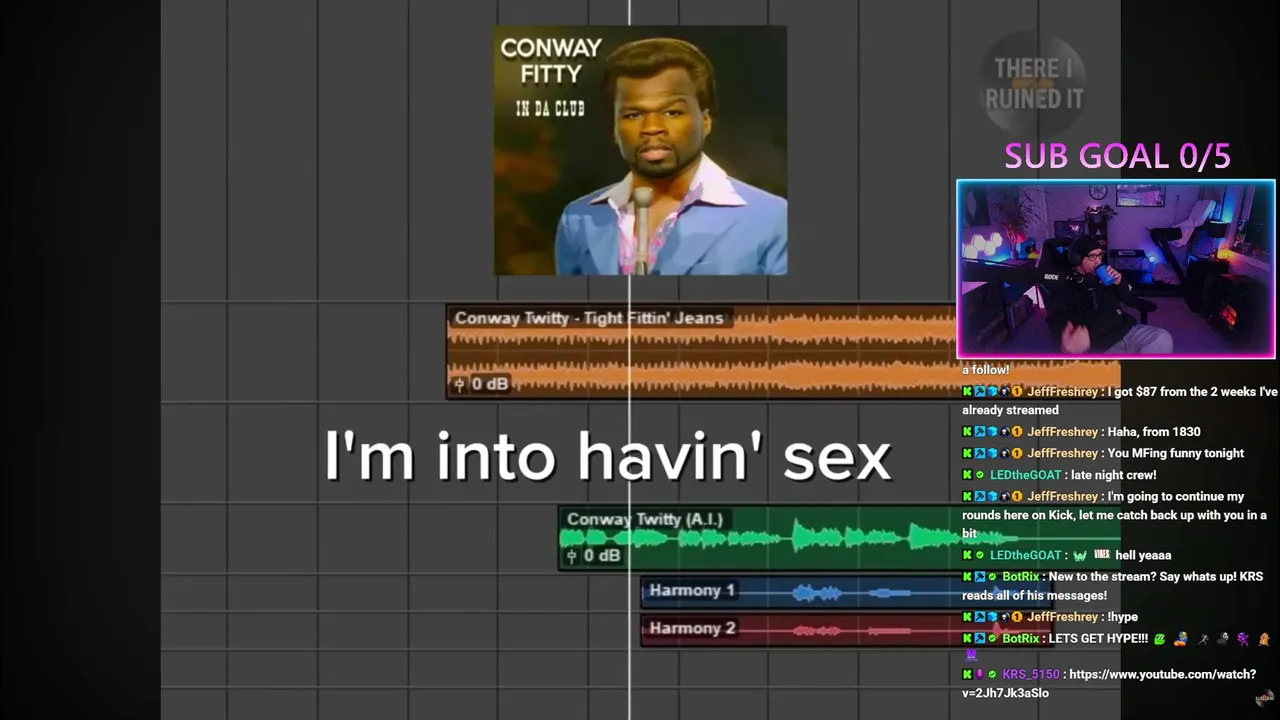This screenshot has width=1280, height=720.
Task: Open the YouTube link posted by KRS_5150
Action: [x=1109, y=683]
